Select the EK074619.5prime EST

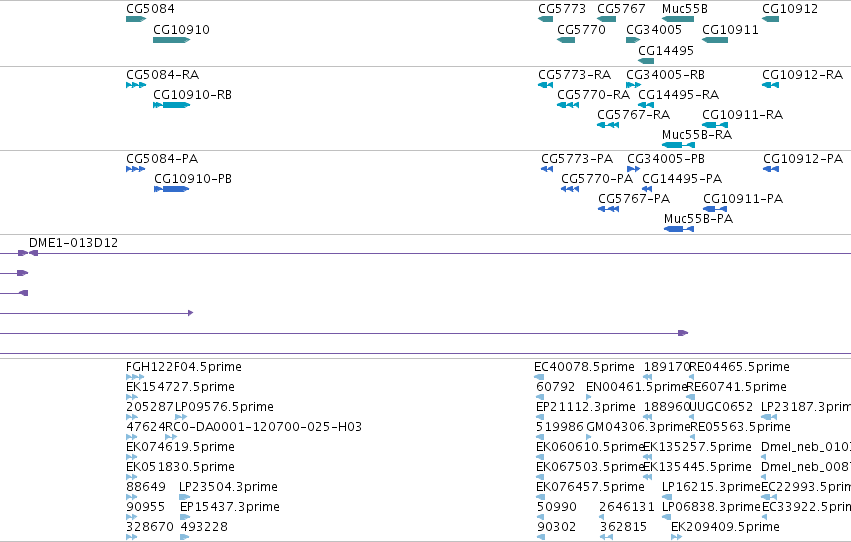coord(131,457)
